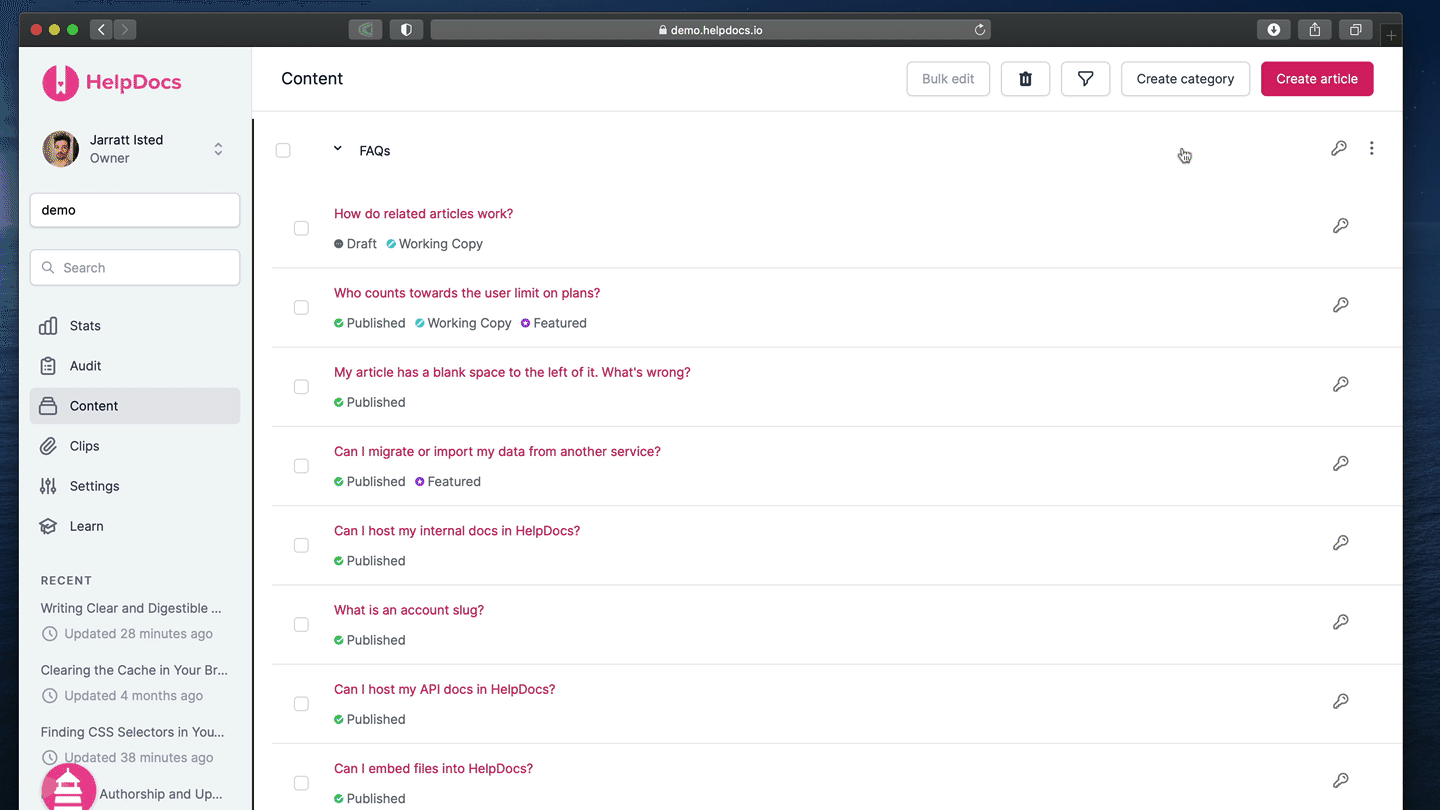Check the blank space article checkbox
Image resolution: width=1440 pixels, height=810 pixels.
pyautogui.click(x=301, y=387)
